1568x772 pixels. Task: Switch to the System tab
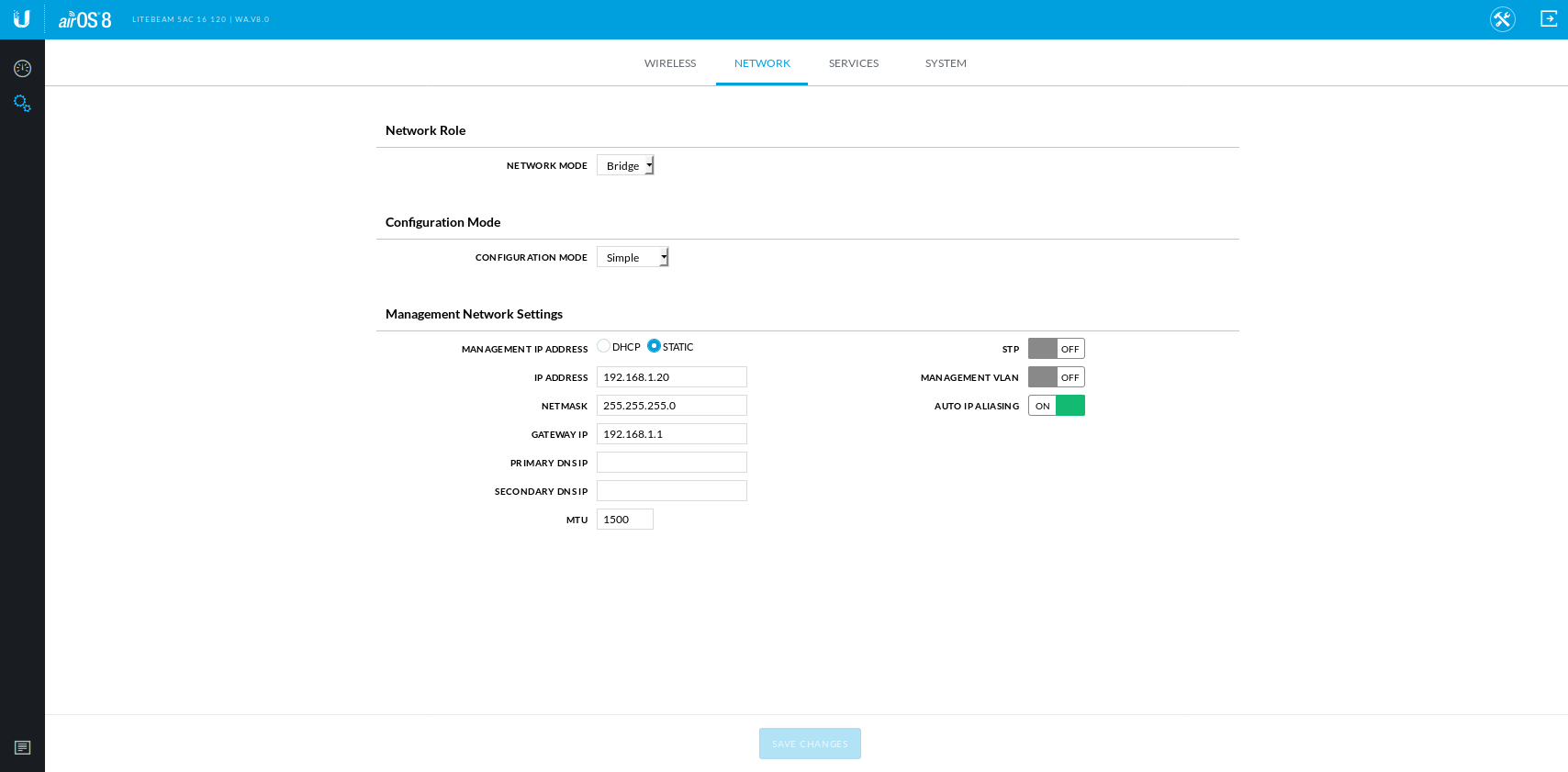pos(946,63)
